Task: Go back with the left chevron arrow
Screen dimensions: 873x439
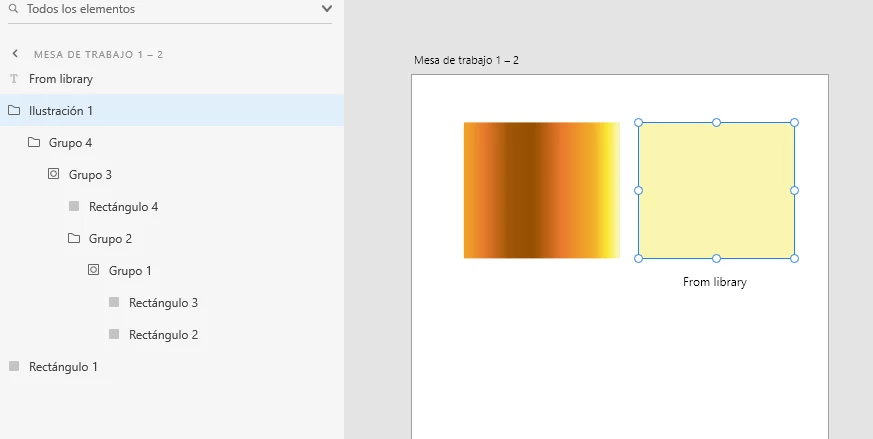Action: (x=15, y=54)
